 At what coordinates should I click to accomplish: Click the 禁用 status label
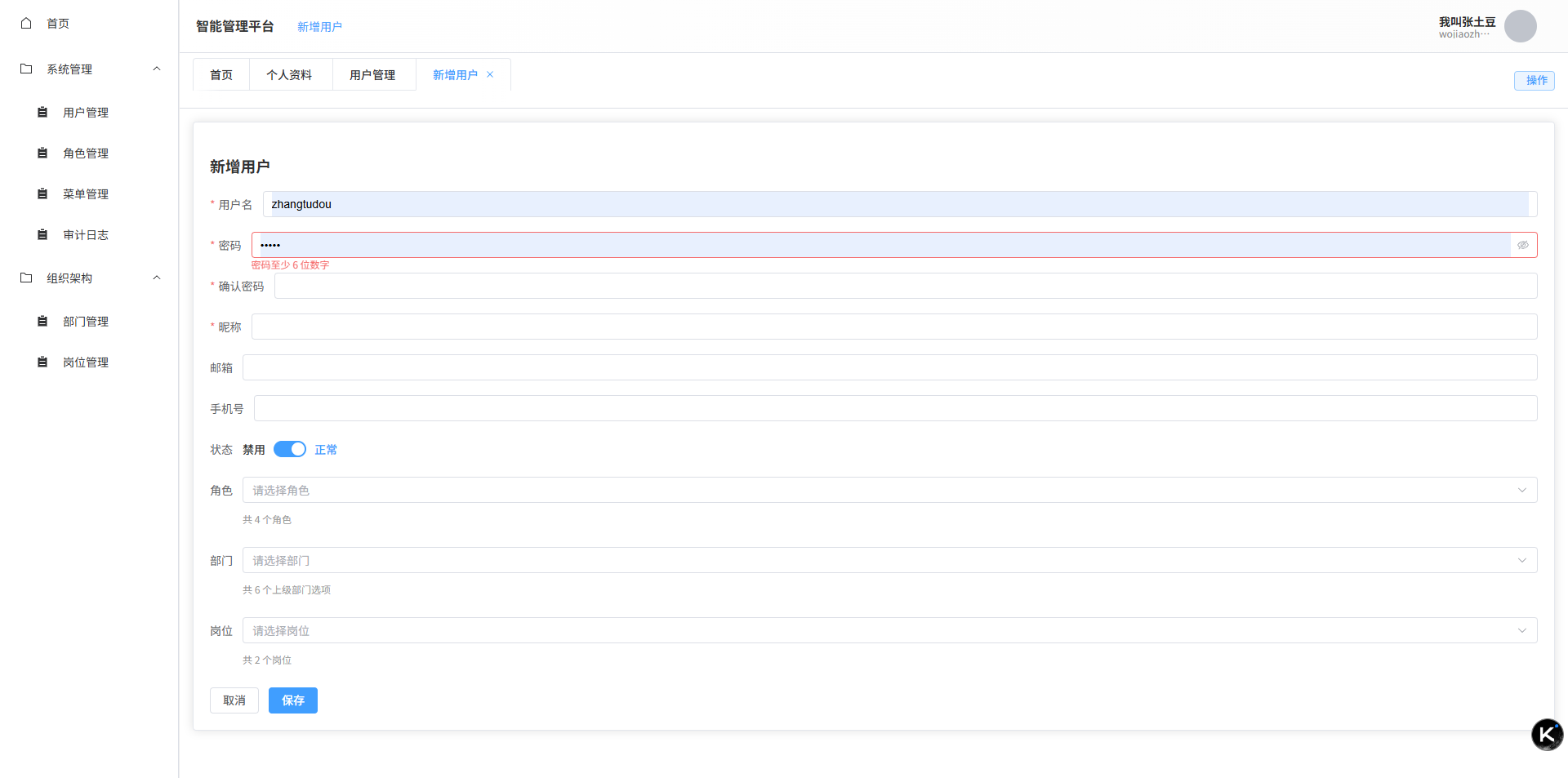coord(254,450)
